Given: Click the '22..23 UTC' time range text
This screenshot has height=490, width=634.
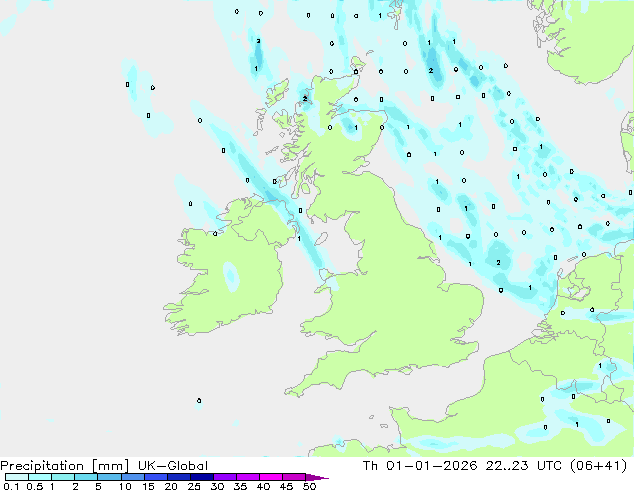Looking at the screenshot, I should (x=529, y=466).
